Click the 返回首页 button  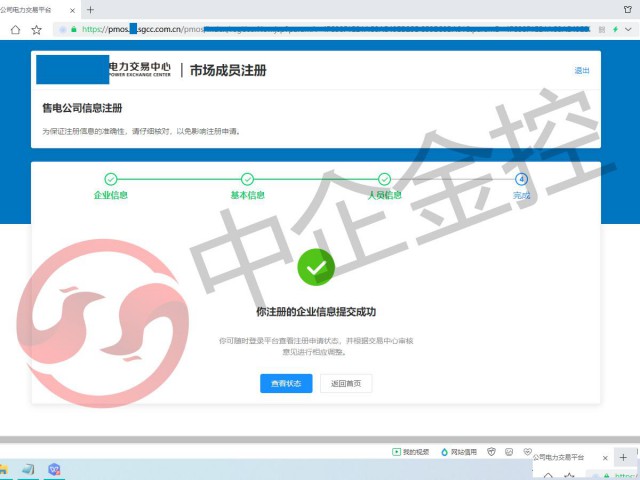tap(346, 383)
